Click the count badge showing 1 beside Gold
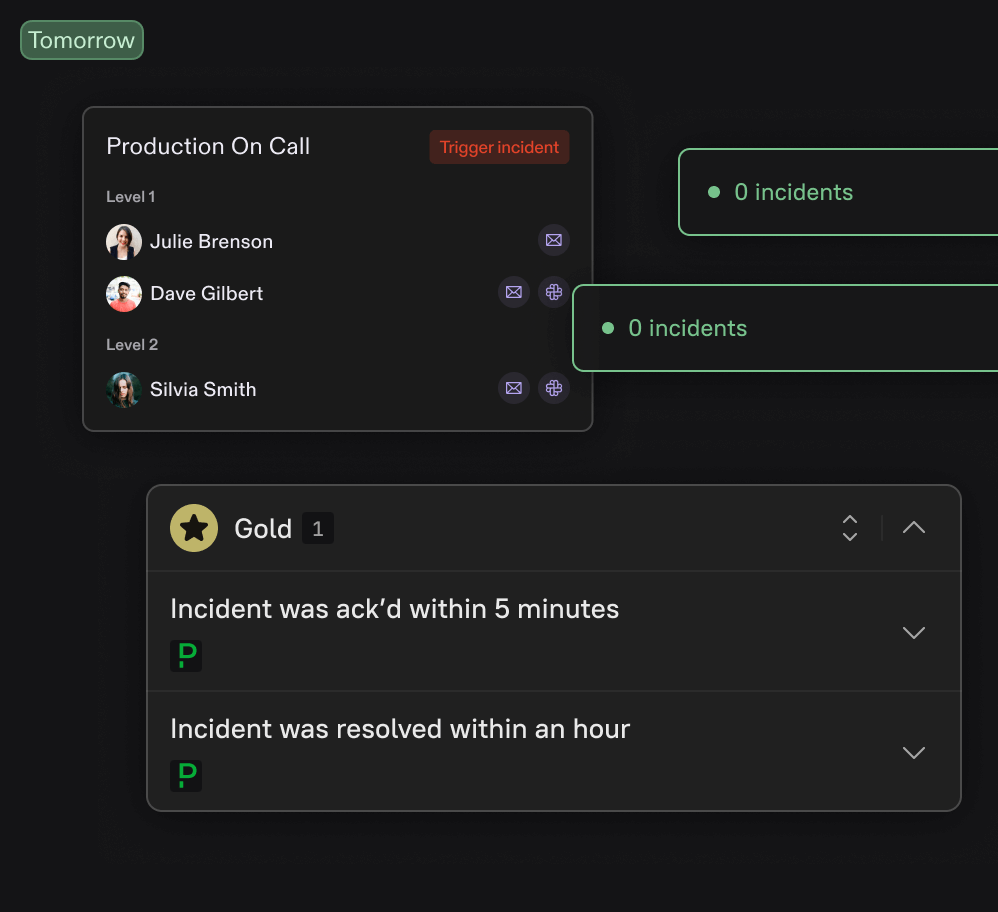 [318, 528]
